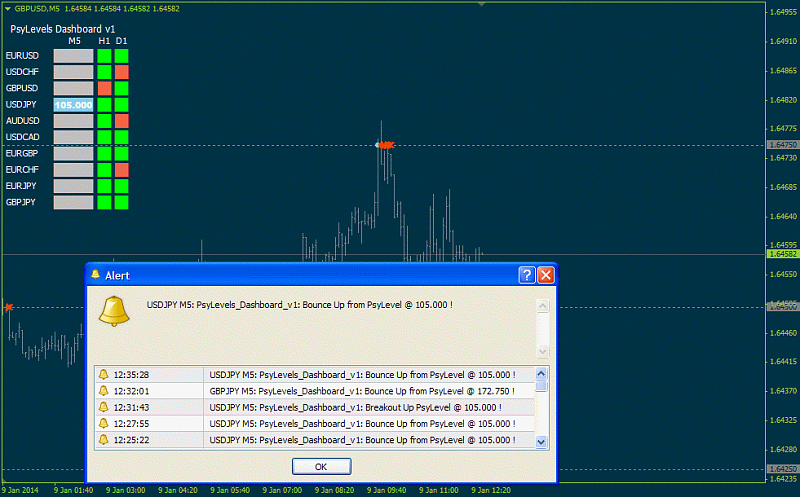Click the green H1 square for EURUSD

(104, 56)
